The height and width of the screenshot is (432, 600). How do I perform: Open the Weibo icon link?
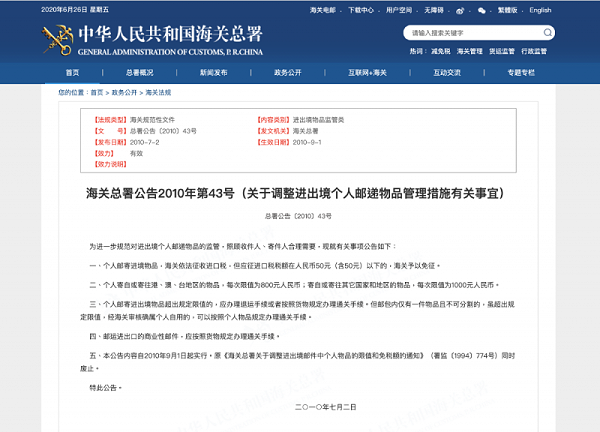[460, 11]
